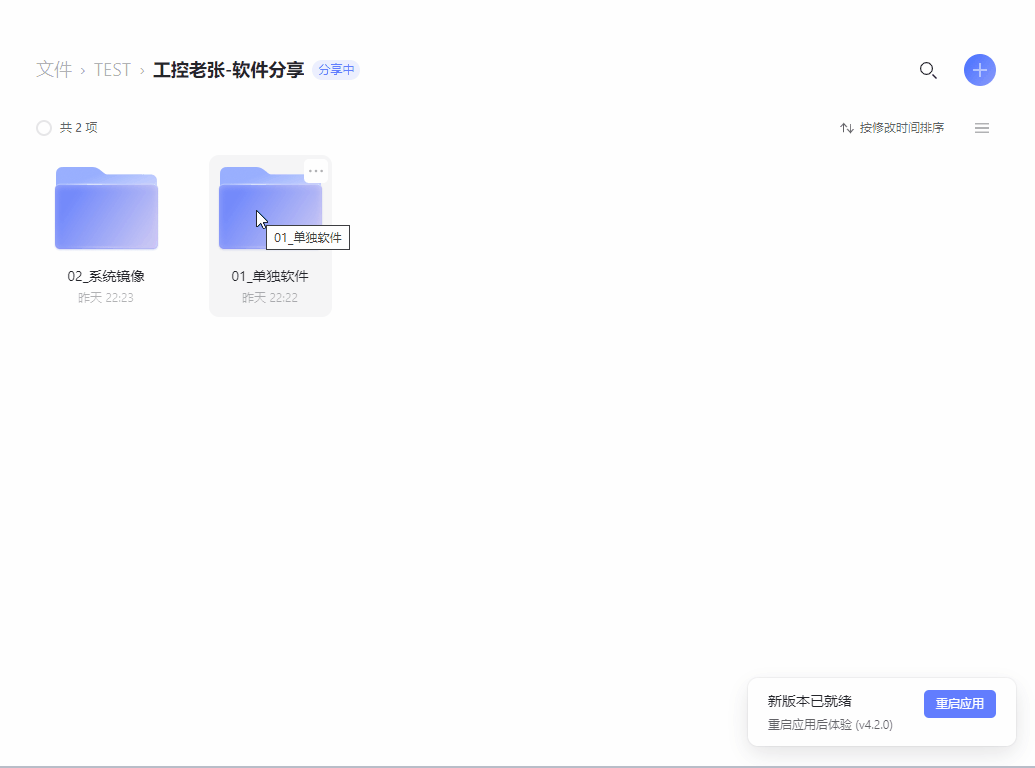Click the blue plus add button
Viewport: 1035px width, 768px height.
(x=979, y=70)
